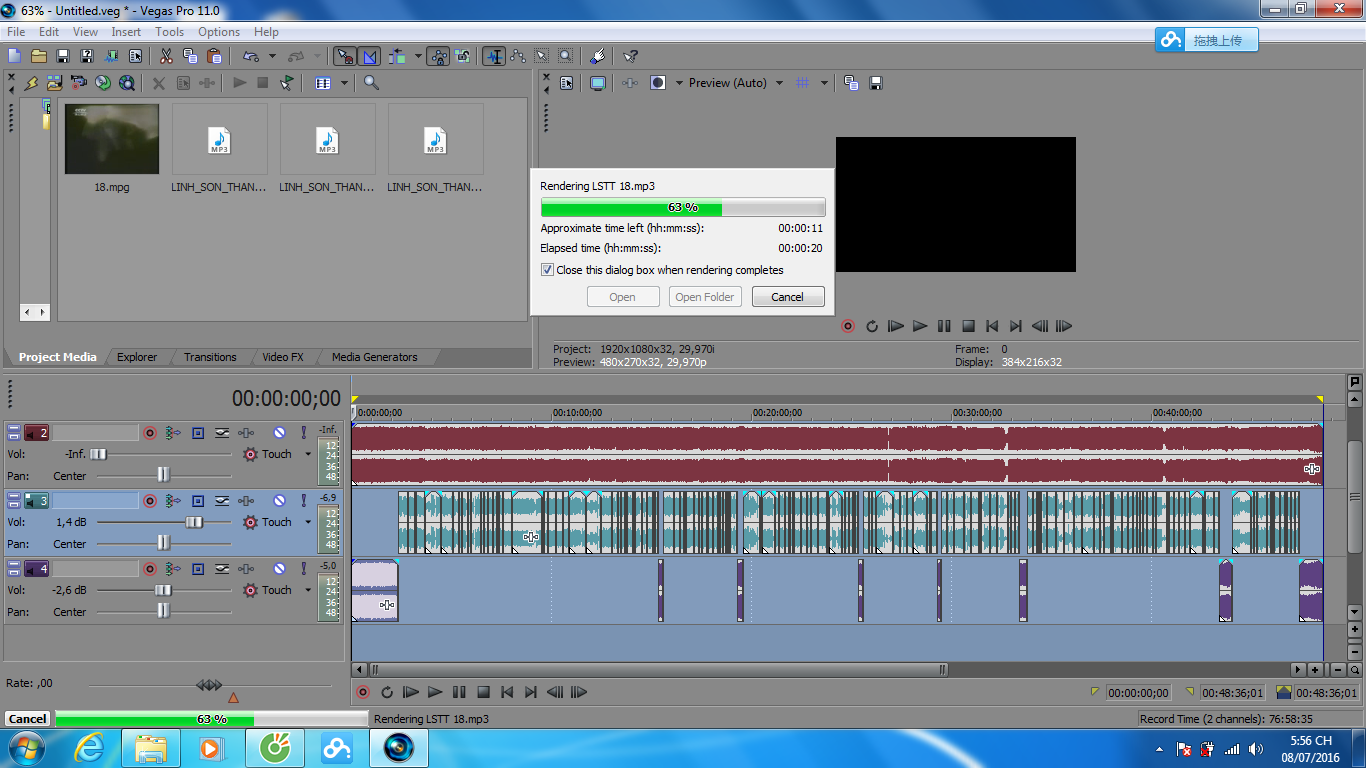The width and height of the screenshot is (1366, 768).
Task: Open the Undo history dropdown arrow
Action: click(272, 56)
